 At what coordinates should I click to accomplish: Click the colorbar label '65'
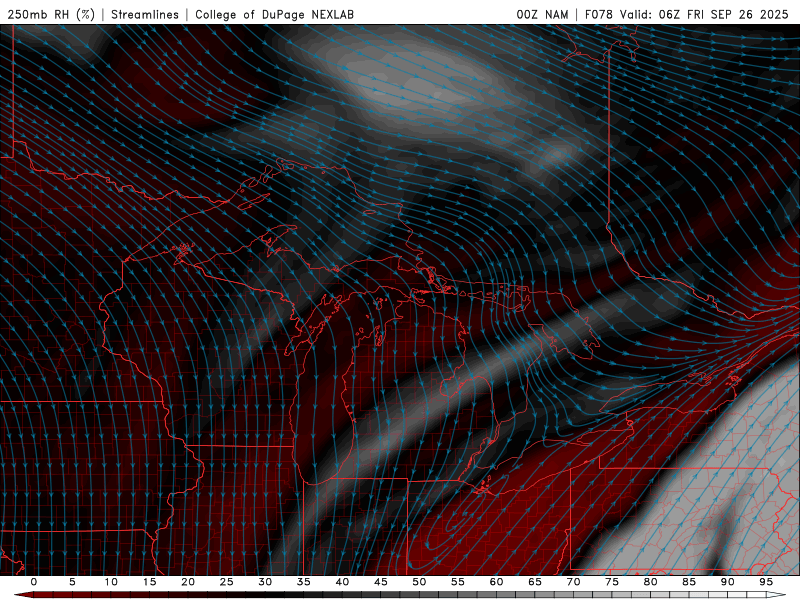coord(535,582)
